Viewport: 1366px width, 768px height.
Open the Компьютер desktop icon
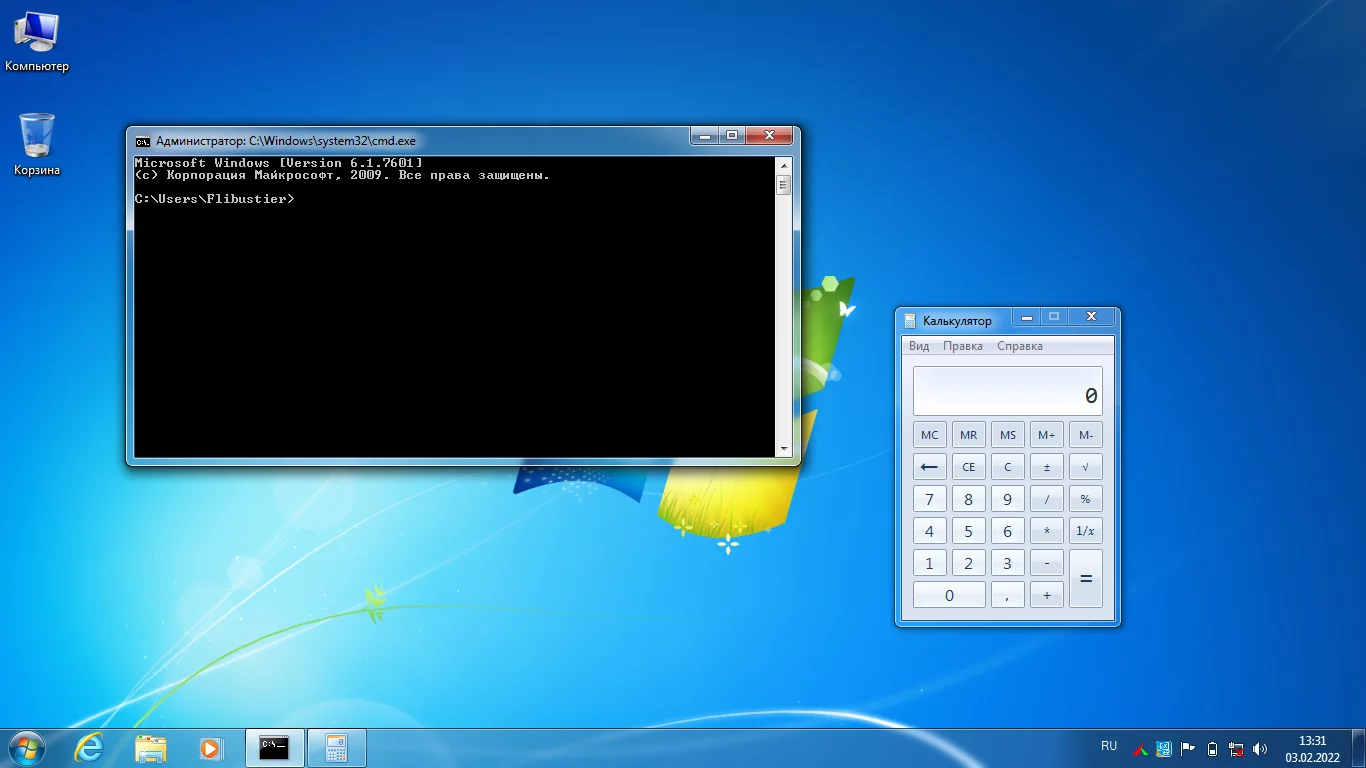coord(37,42)
